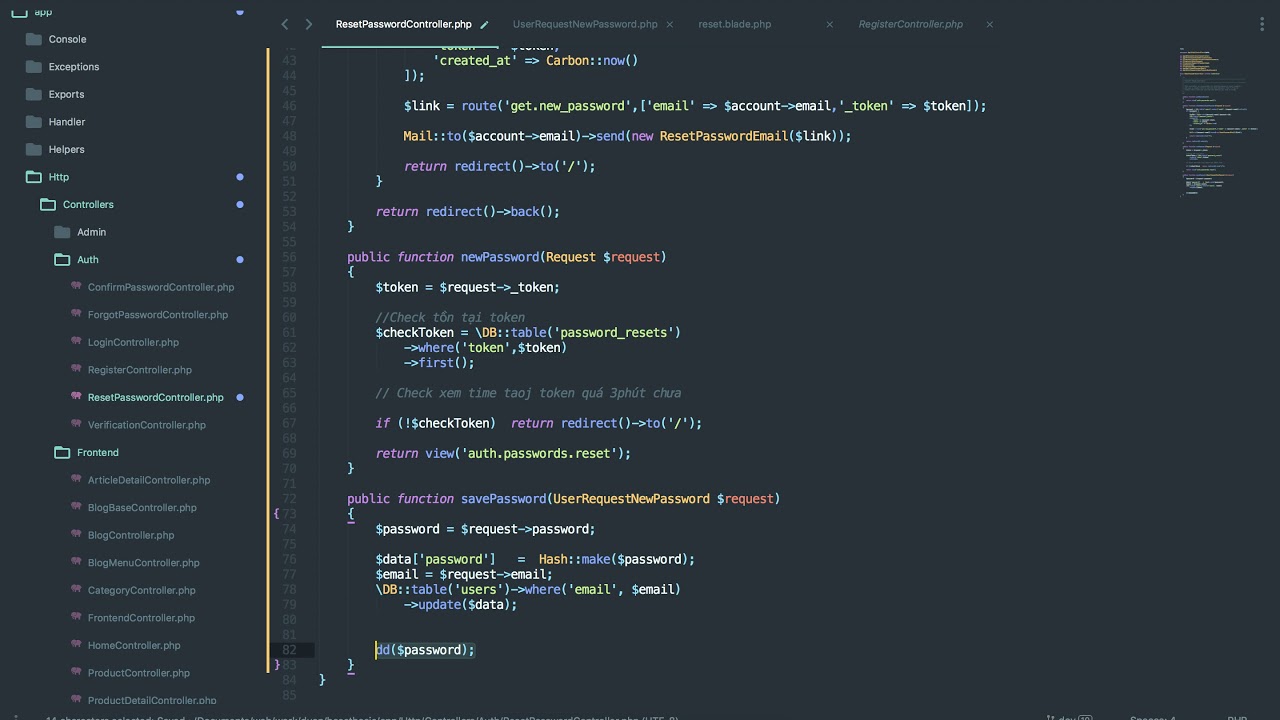Open ConfirmPasswordController.php from sidebar

[x=161, y=287]
